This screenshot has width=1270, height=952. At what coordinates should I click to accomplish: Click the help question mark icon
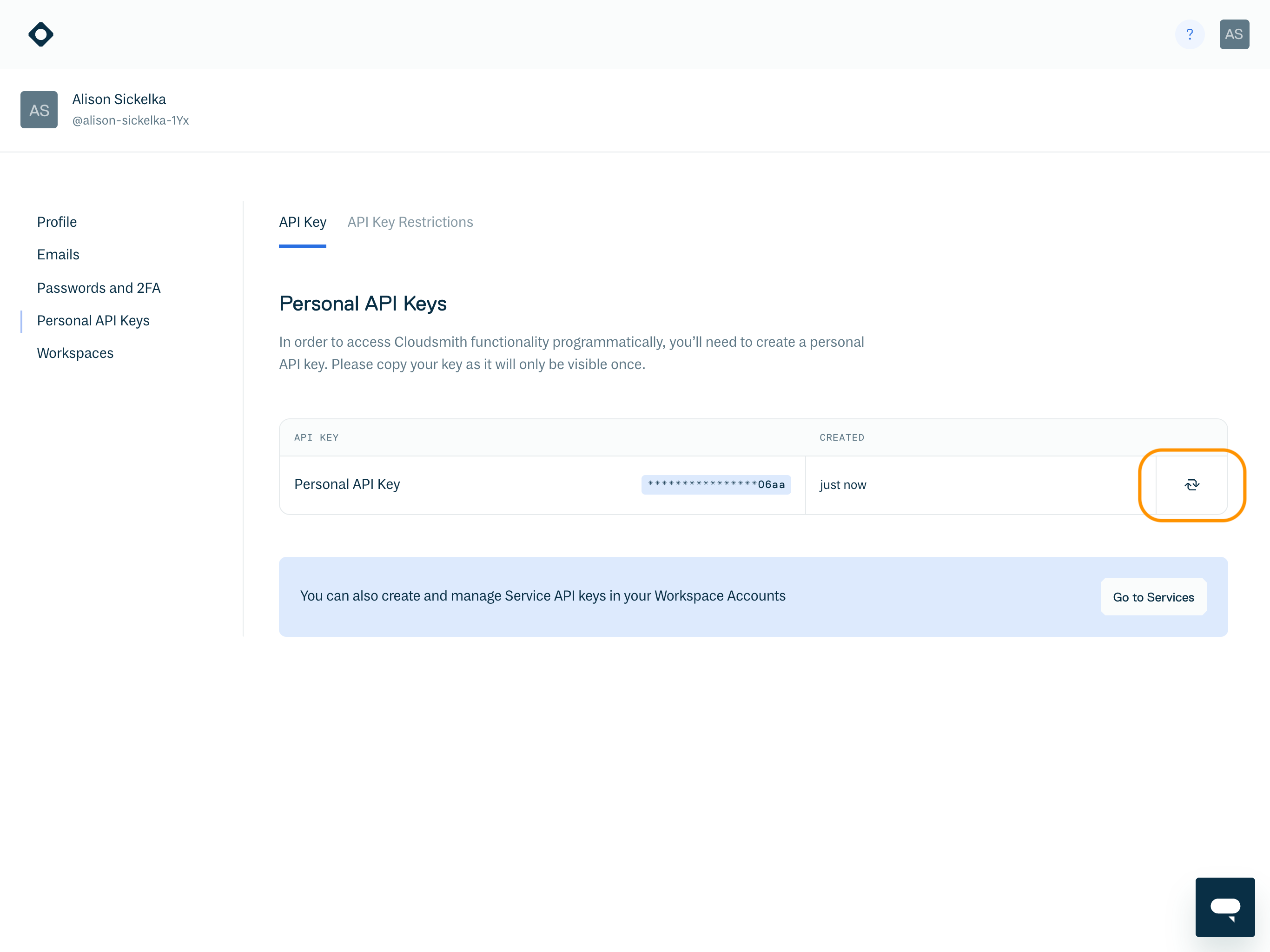click(x=1189, y=33)
